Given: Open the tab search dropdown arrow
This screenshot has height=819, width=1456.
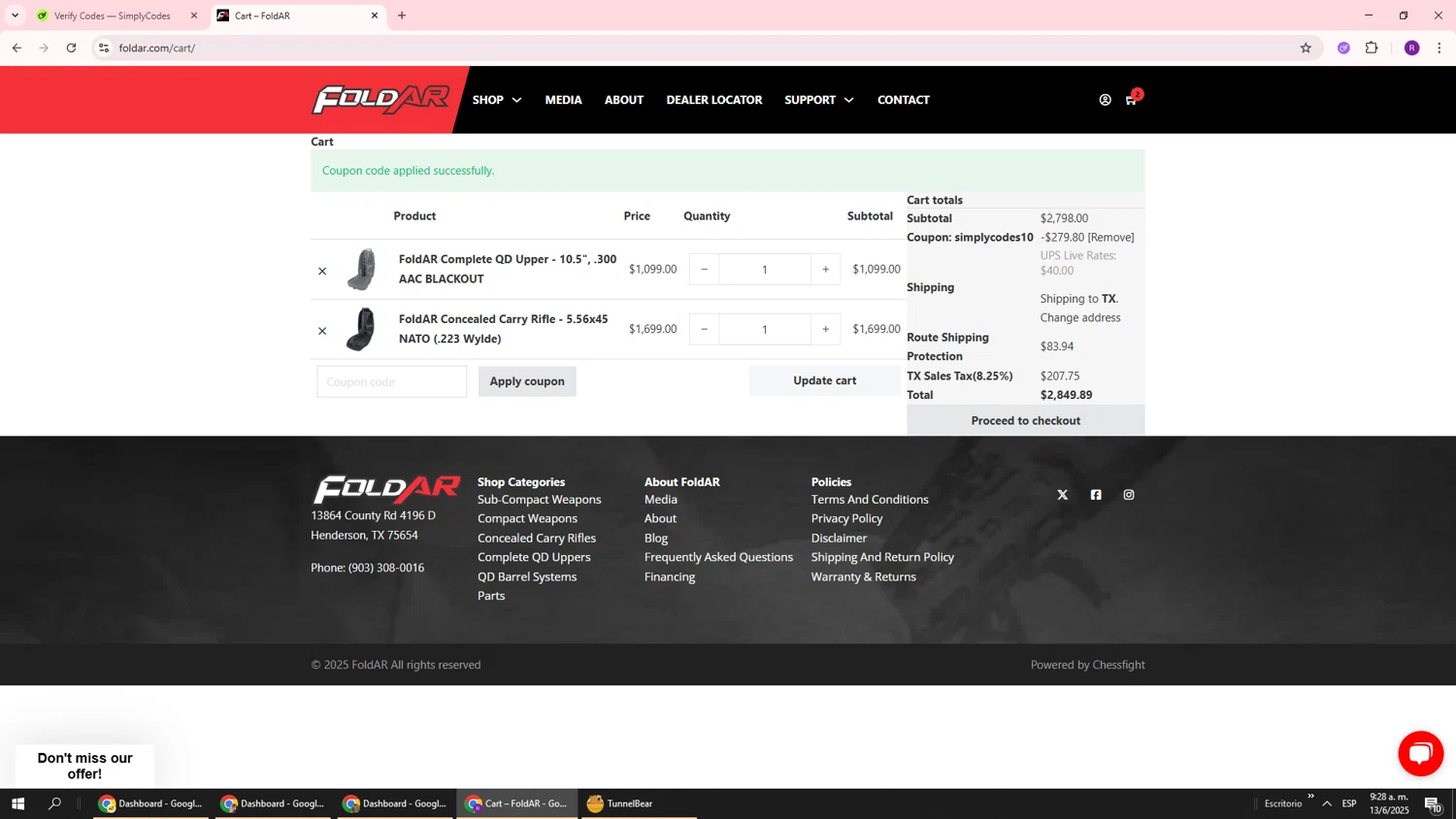Looking at the screenshot, I should tap(15, 16).
